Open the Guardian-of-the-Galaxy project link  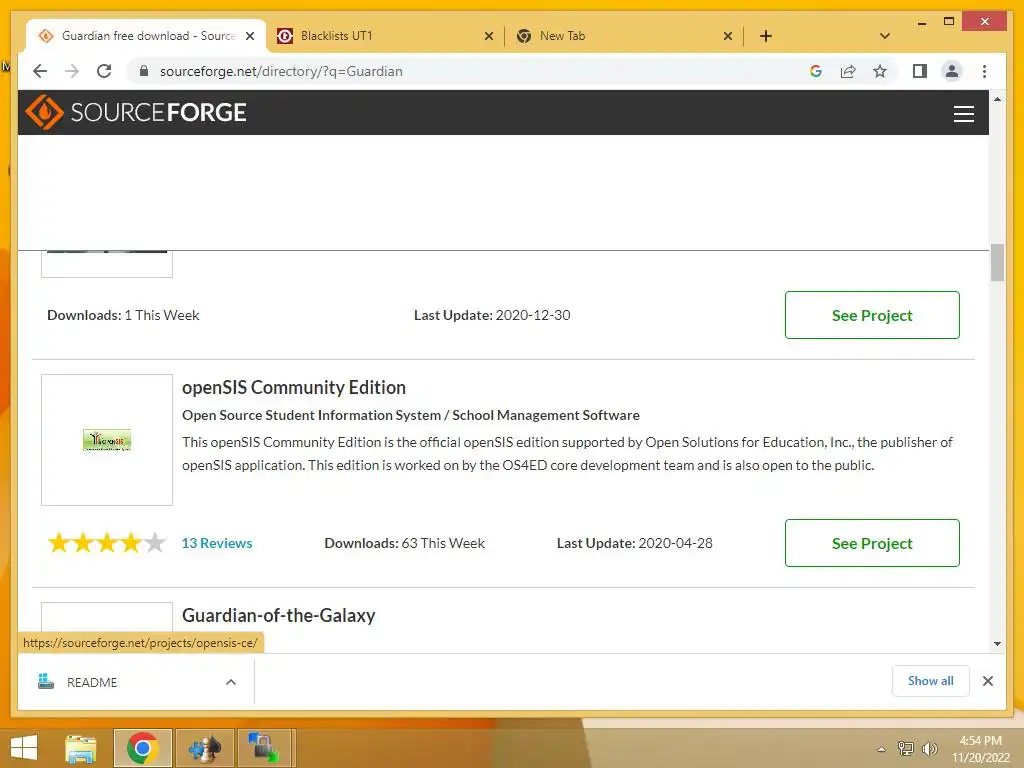[x=279, y=615]
